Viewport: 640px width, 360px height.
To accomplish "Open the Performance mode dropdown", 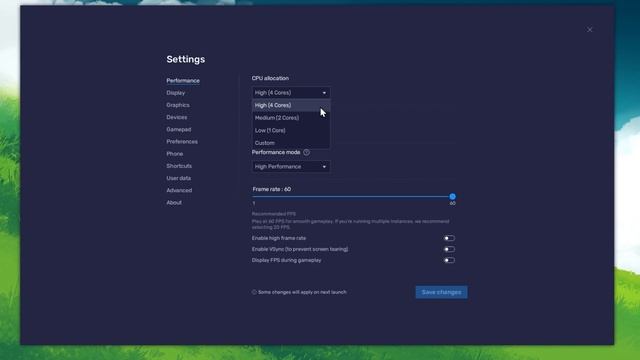I will tap(291, 167).
